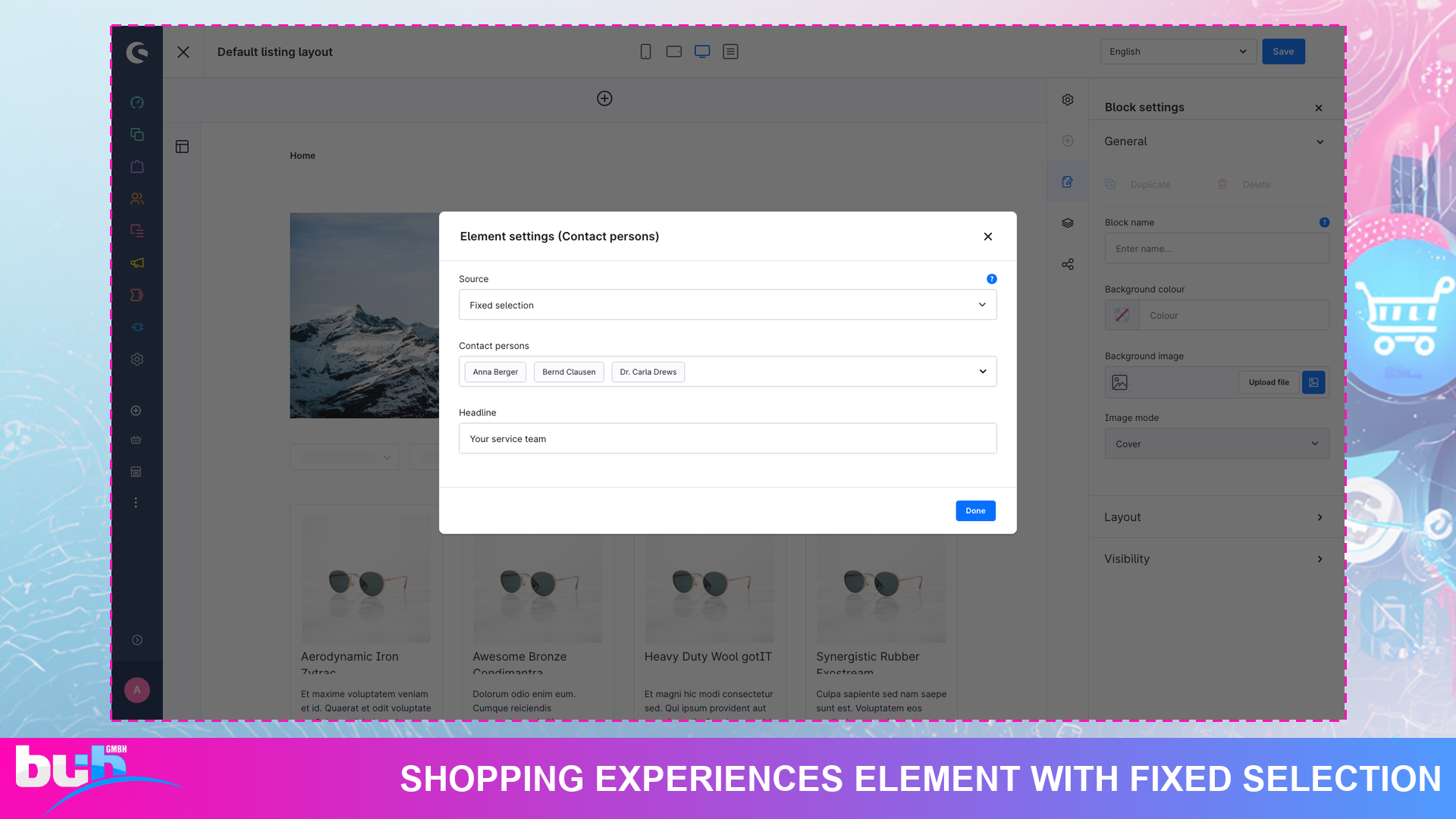
Task: Open page settings gear in right toolbar
Action: (x=1068, y=99)
